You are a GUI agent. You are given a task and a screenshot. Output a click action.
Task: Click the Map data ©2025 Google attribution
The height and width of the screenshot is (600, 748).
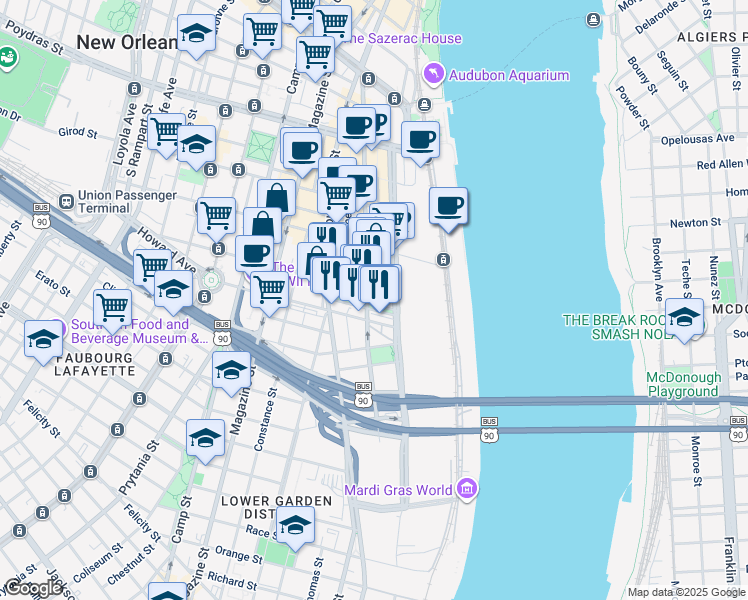pyautogui.click(x=686, y=592)
